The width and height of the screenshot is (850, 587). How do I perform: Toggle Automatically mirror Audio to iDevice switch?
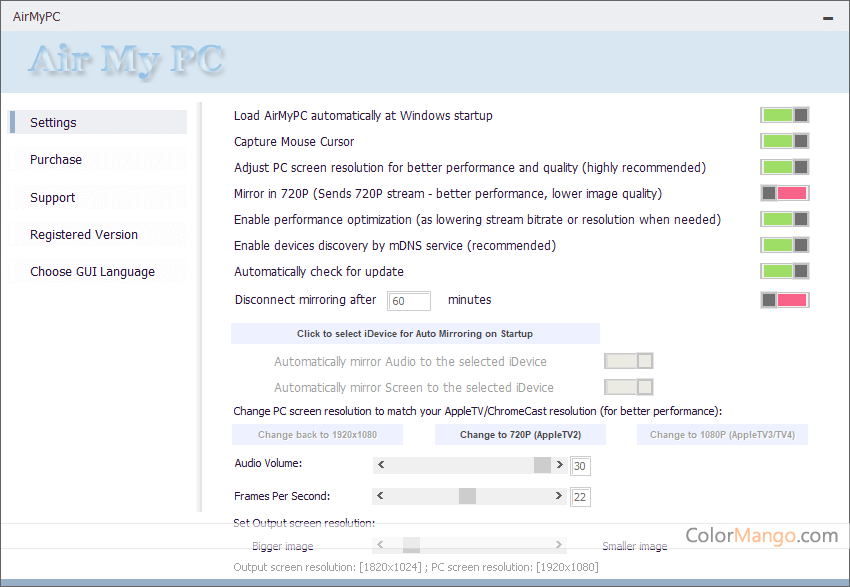(x=628, y=361)
